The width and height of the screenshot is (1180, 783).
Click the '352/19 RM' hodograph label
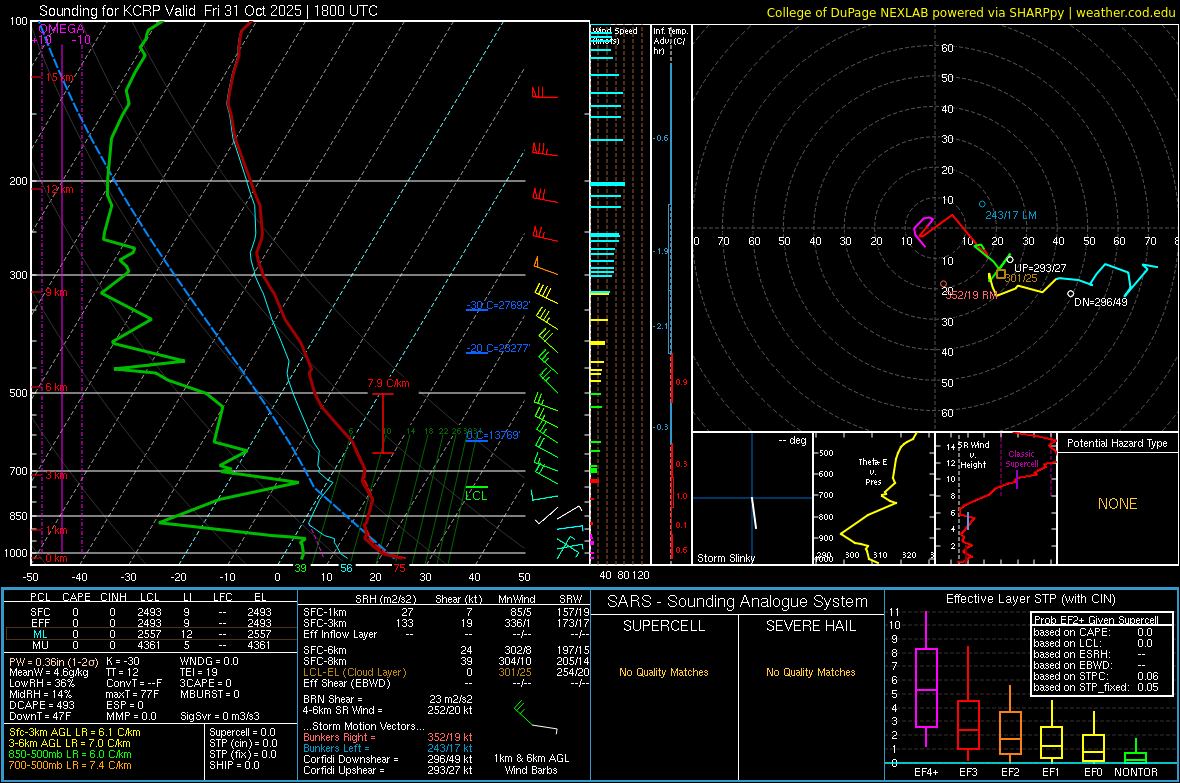pos(972,295)
